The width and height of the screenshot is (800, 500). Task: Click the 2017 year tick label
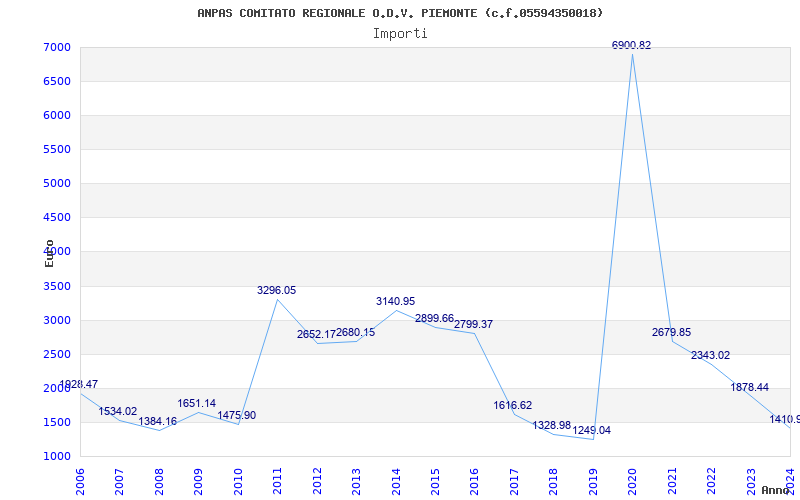click(x=514, y=482)
